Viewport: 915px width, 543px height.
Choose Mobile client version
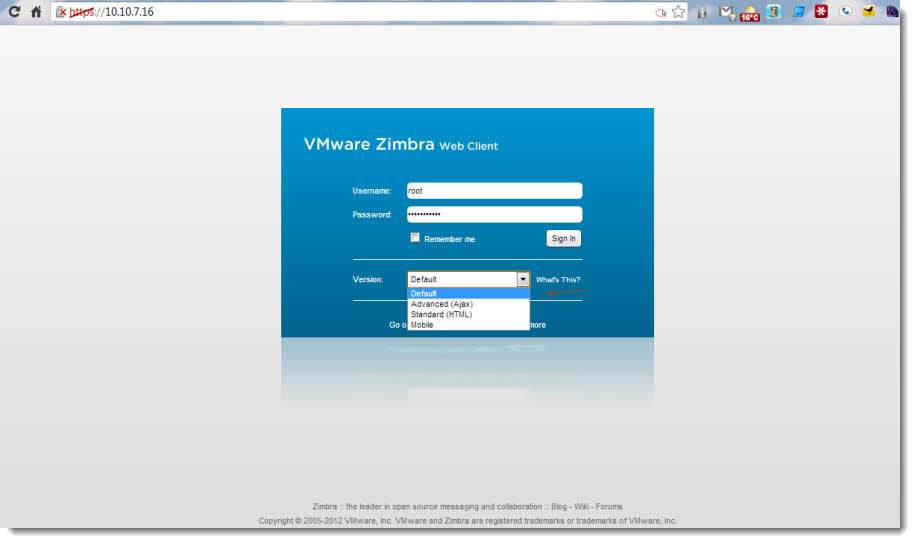pos(468,325)
